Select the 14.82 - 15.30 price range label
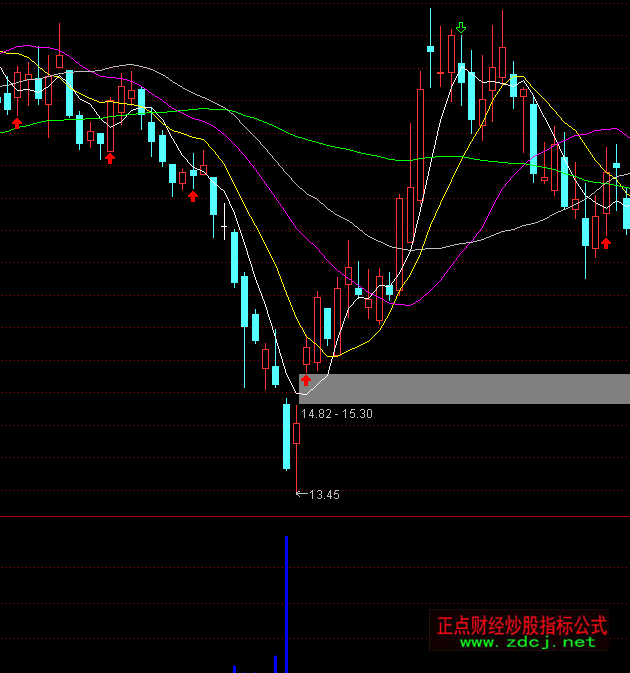Screen dimensions: 630x673 click(337, 413)
